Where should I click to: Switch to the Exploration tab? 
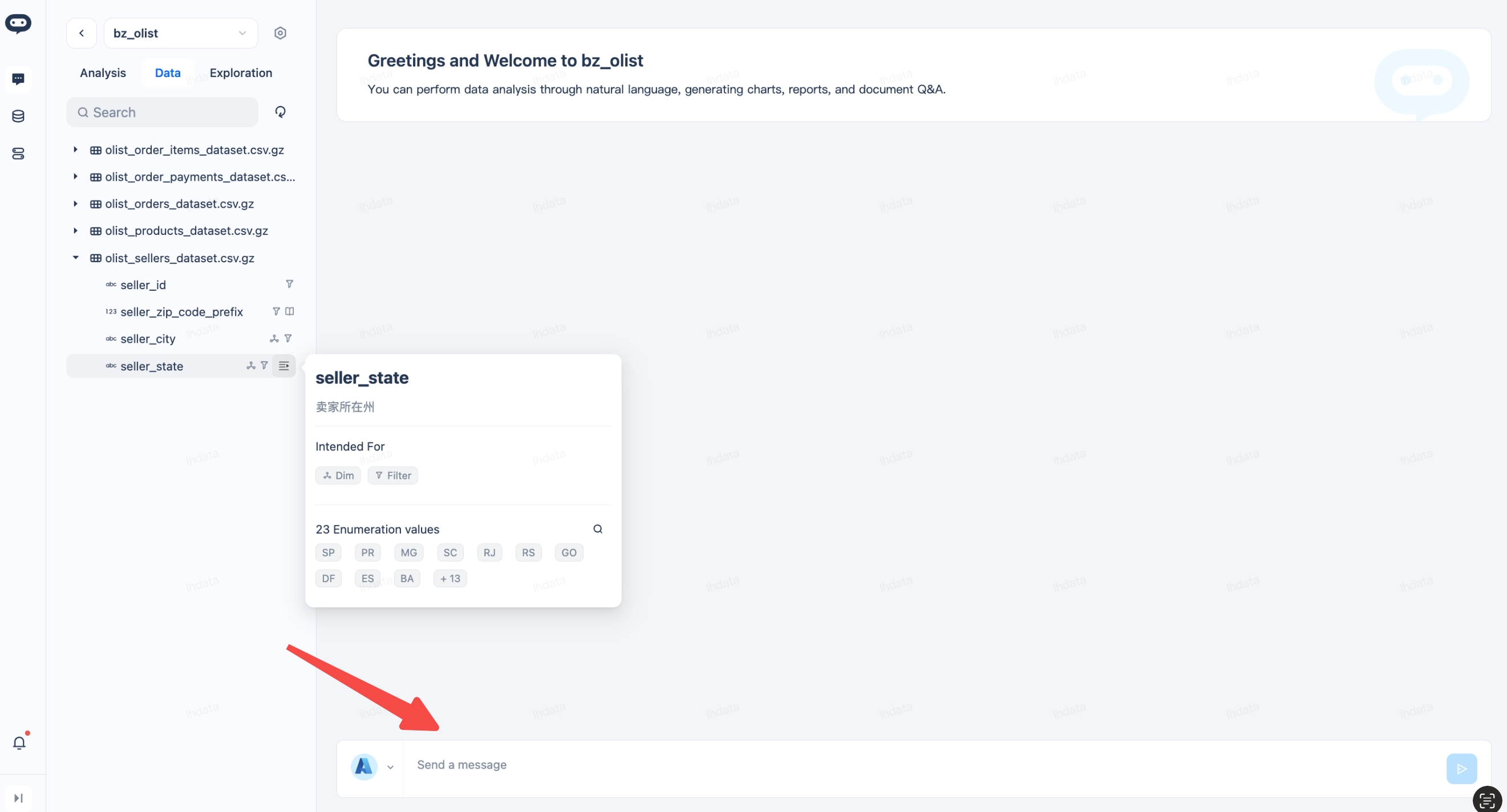241,73
